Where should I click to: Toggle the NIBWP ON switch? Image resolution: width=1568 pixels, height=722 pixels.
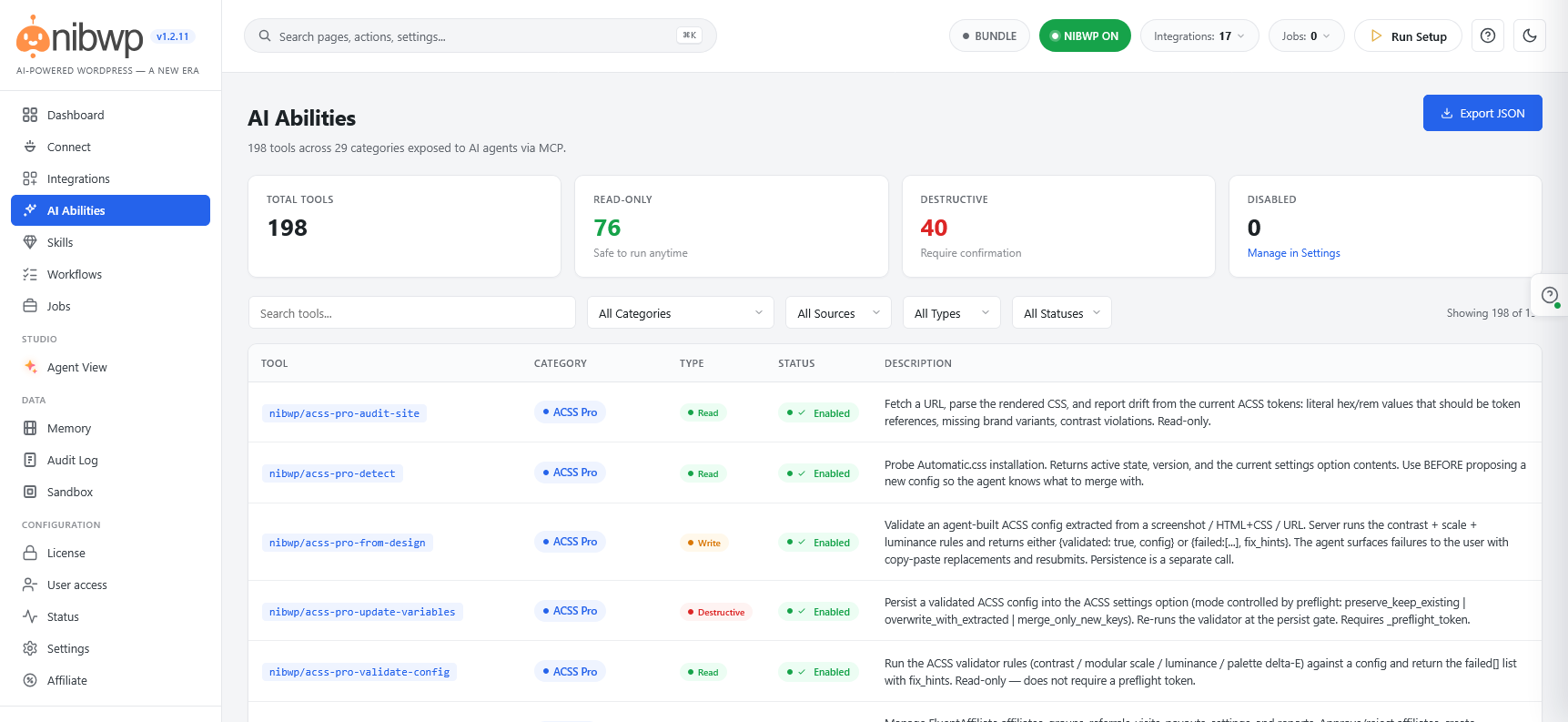click(1085, 36)
